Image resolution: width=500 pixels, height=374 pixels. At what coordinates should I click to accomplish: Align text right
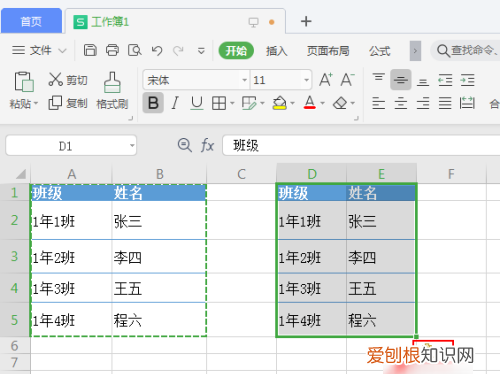click(x=423, y=103)
